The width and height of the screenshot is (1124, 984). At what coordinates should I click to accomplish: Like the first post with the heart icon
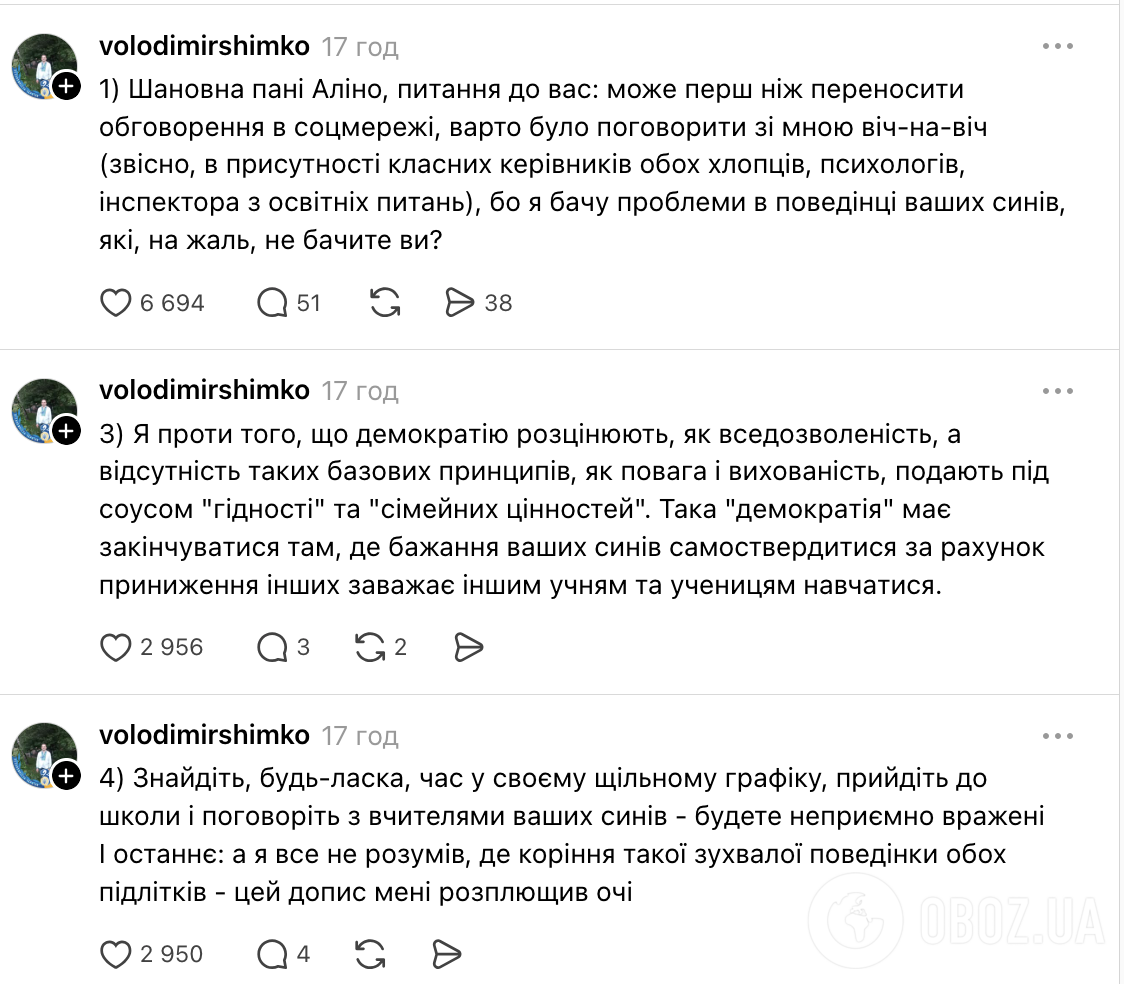click(118, 302)
